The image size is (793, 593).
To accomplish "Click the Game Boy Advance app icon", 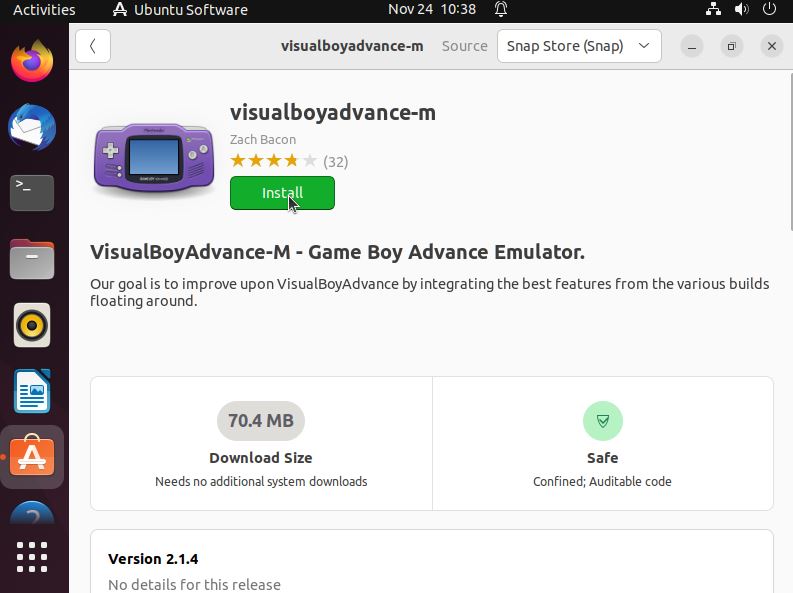I will point(154,159).
